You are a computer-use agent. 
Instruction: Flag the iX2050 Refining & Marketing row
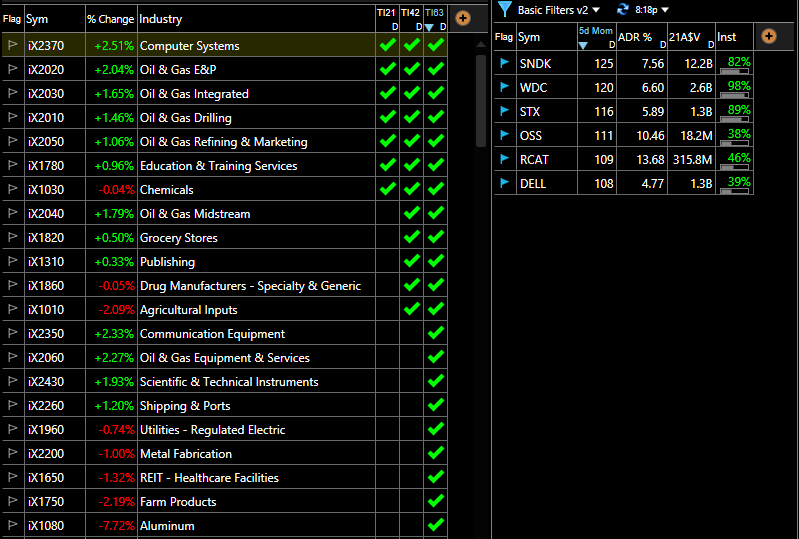(x=13, y=141)
